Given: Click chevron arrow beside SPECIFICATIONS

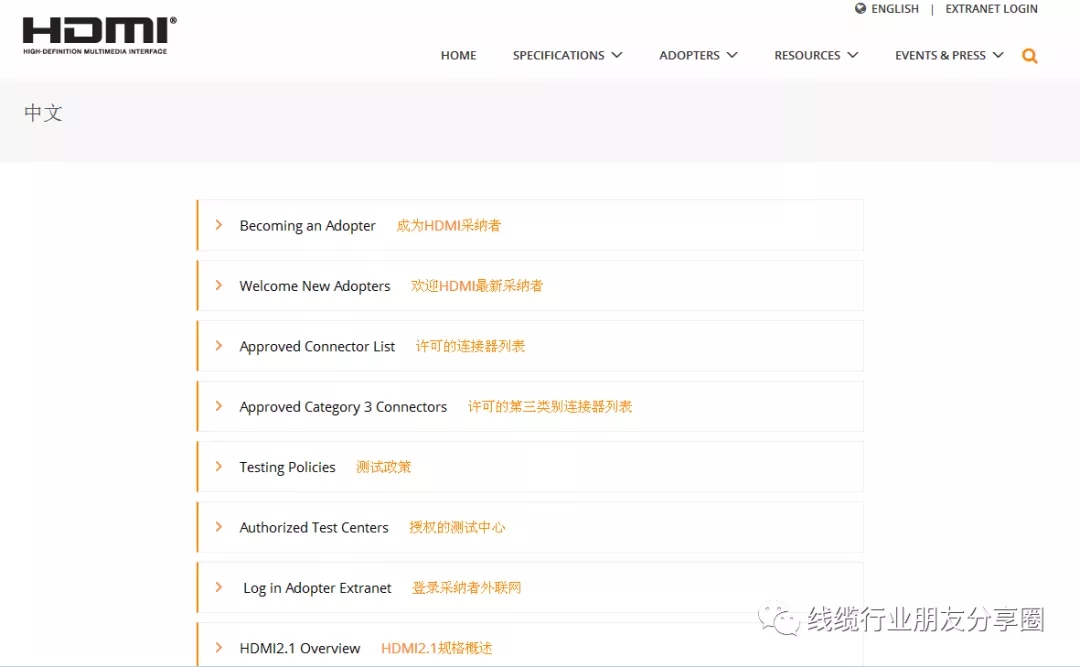Looking at the screenshot, I should pos(617,55).
